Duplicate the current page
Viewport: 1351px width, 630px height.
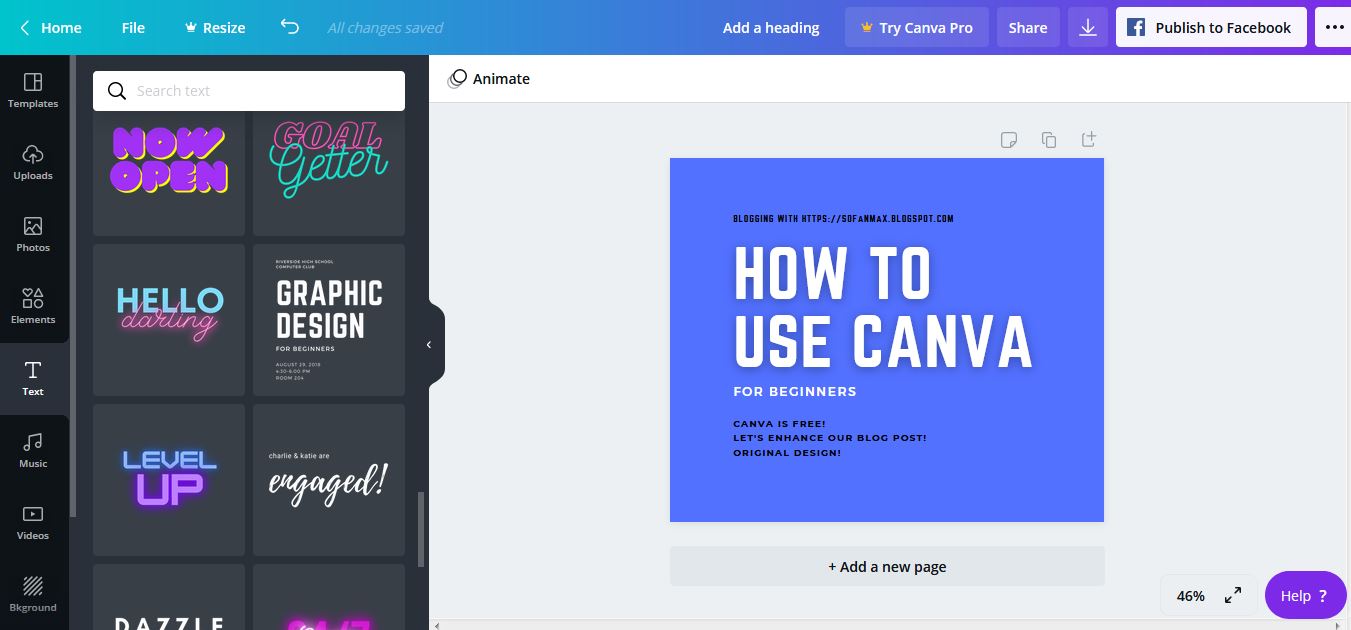pos(1048,140)
